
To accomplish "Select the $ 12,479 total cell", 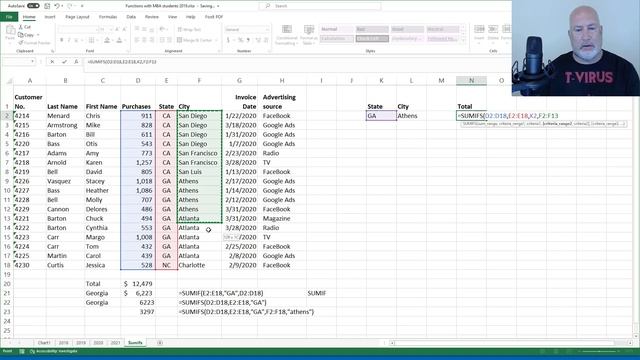I will (x=138, y=284).
